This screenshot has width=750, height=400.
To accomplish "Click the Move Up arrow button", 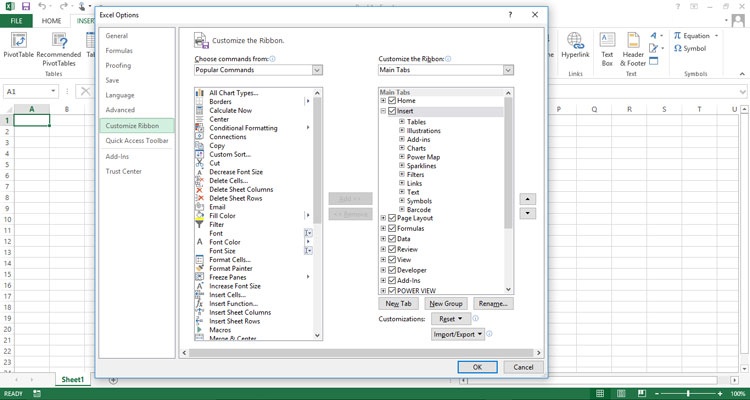I will pos(528,199).
